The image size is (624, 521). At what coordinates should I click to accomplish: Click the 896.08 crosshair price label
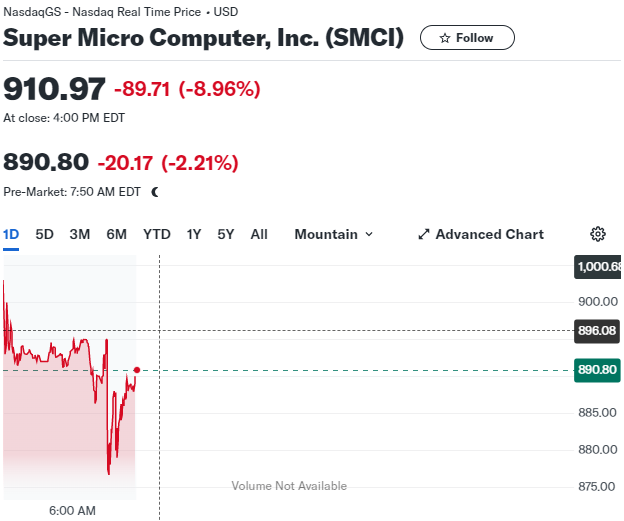point(597,331)
